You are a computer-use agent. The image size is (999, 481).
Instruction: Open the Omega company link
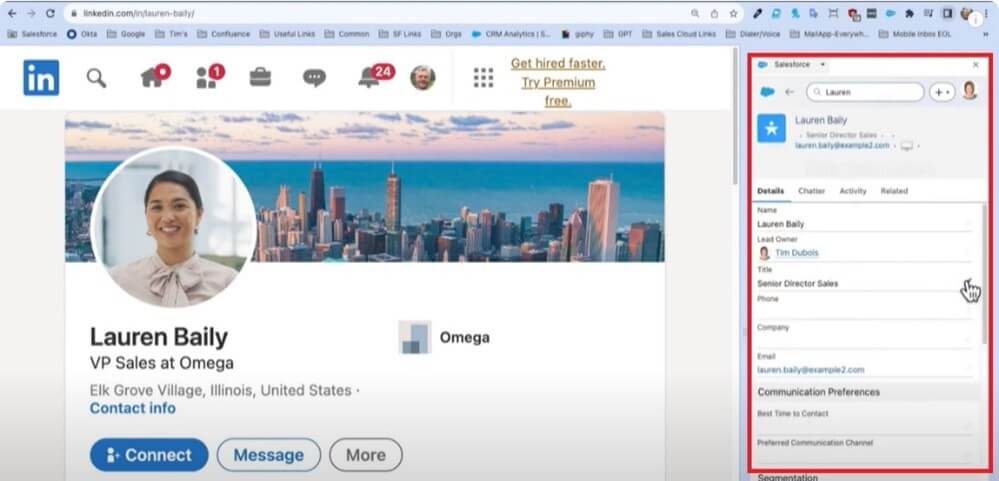[445, 337]
